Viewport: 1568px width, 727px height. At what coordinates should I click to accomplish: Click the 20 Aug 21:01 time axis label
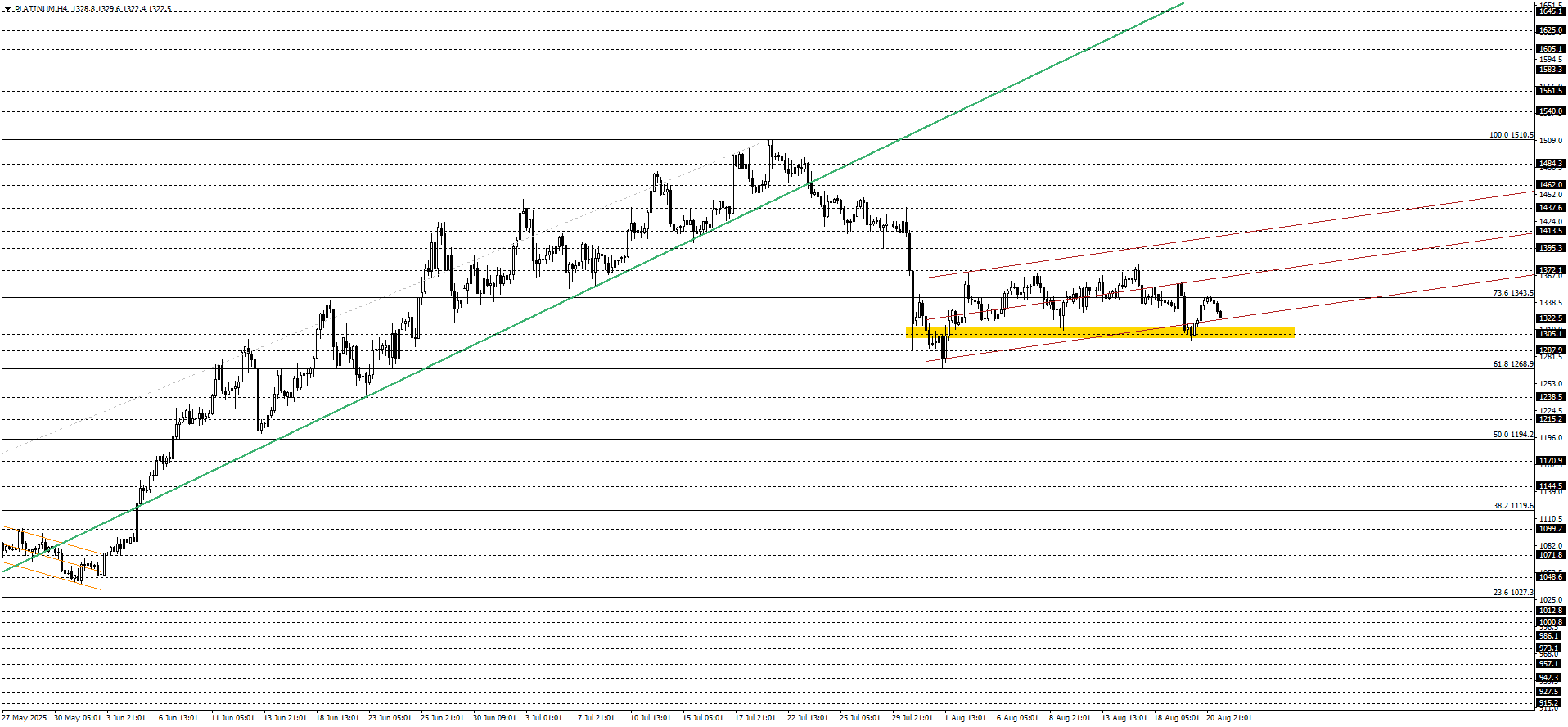click(1228, 718)
